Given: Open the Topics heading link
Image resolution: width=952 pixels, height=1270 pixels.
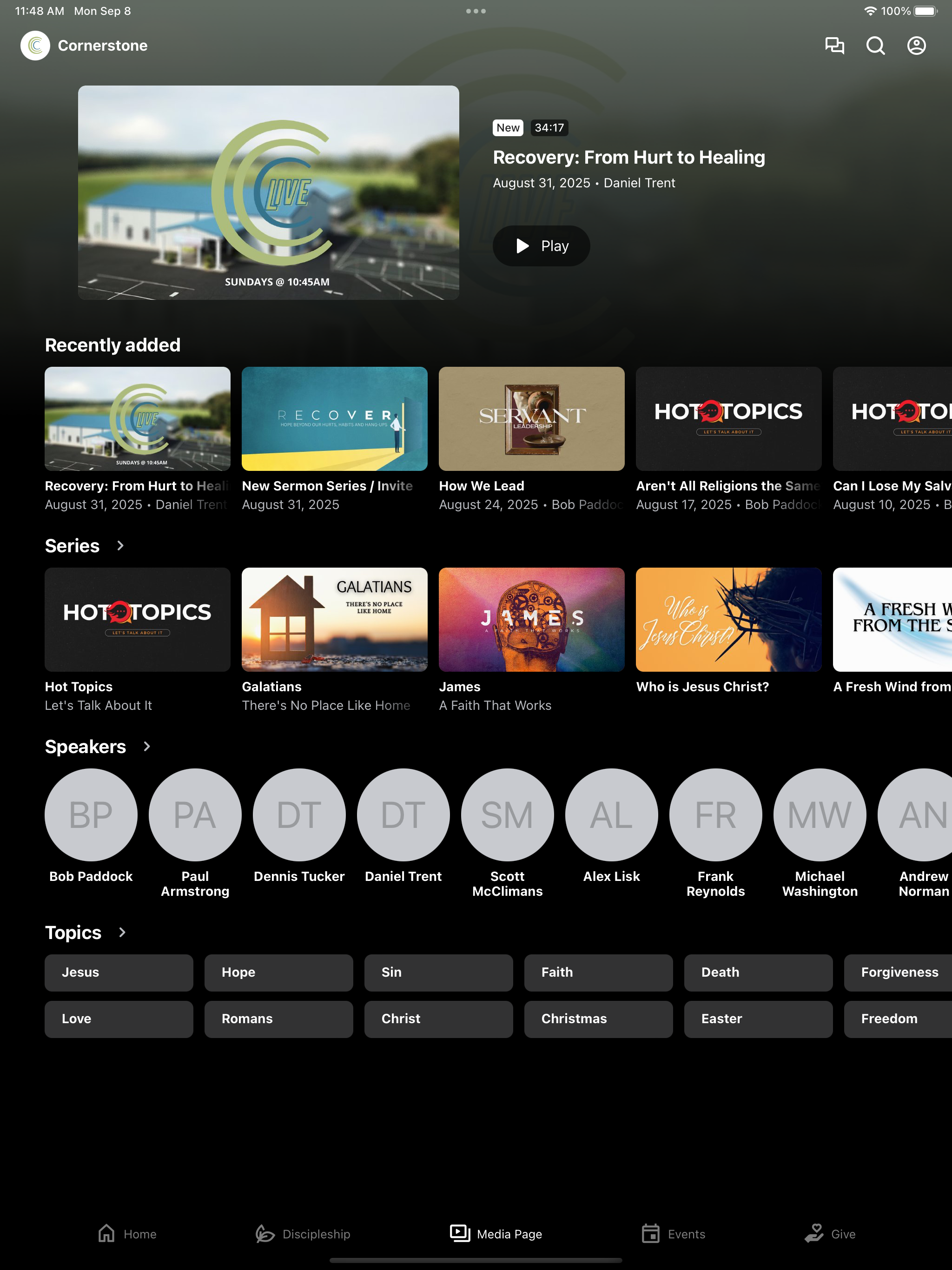Looking at the screenshot, I should point(73,933).
